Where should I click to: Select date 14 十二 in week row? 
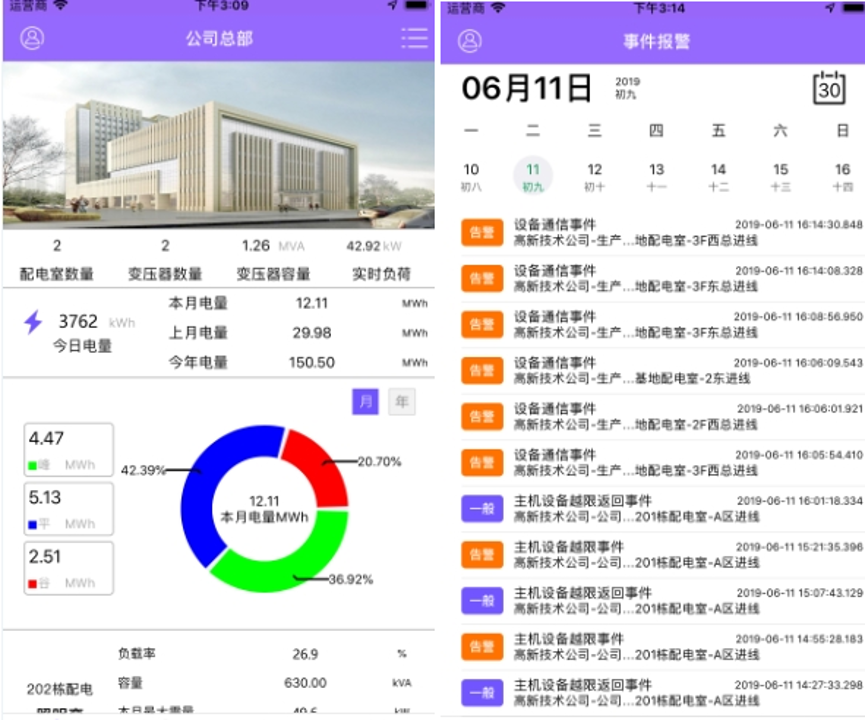[718, 176]
